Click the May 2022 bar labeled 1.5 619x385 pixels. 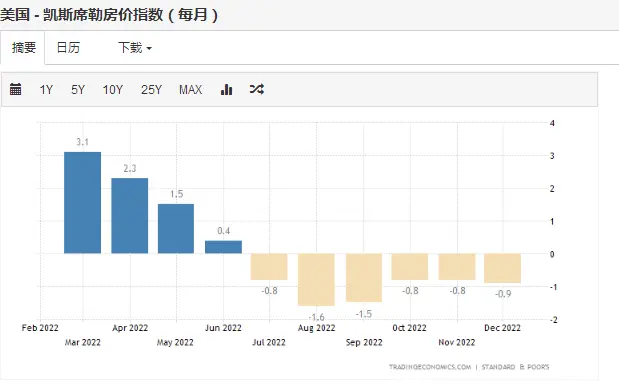pyautogui.click(x=176, y=229)
